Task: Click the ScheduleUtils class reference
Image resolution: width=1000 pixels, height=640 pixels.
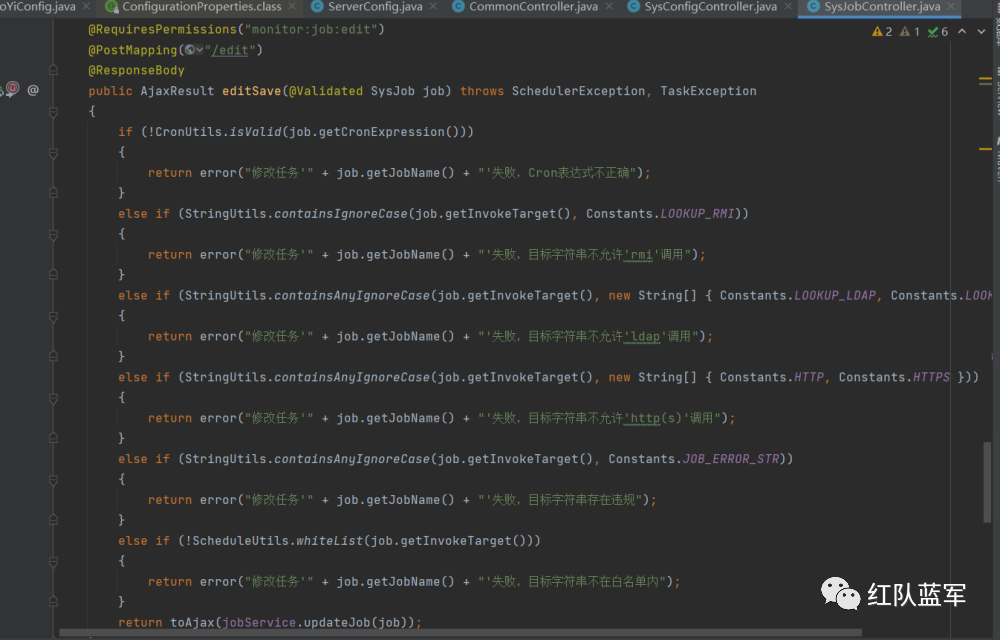Action: tap(240, 541)
